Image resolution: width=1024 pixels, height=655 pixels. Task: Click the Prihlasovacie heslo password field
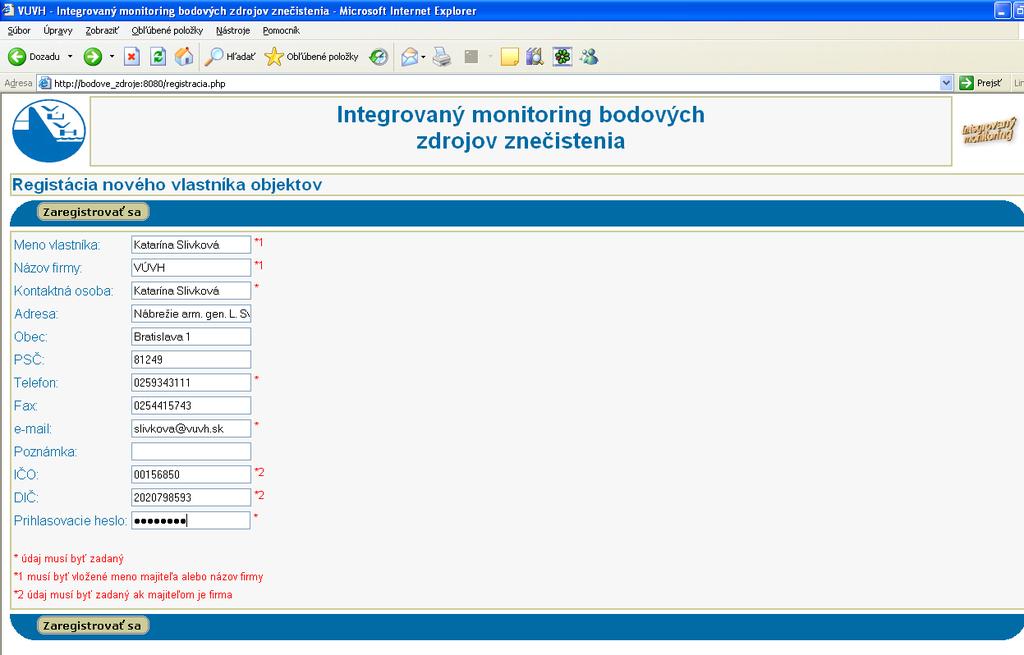point(191,520)
